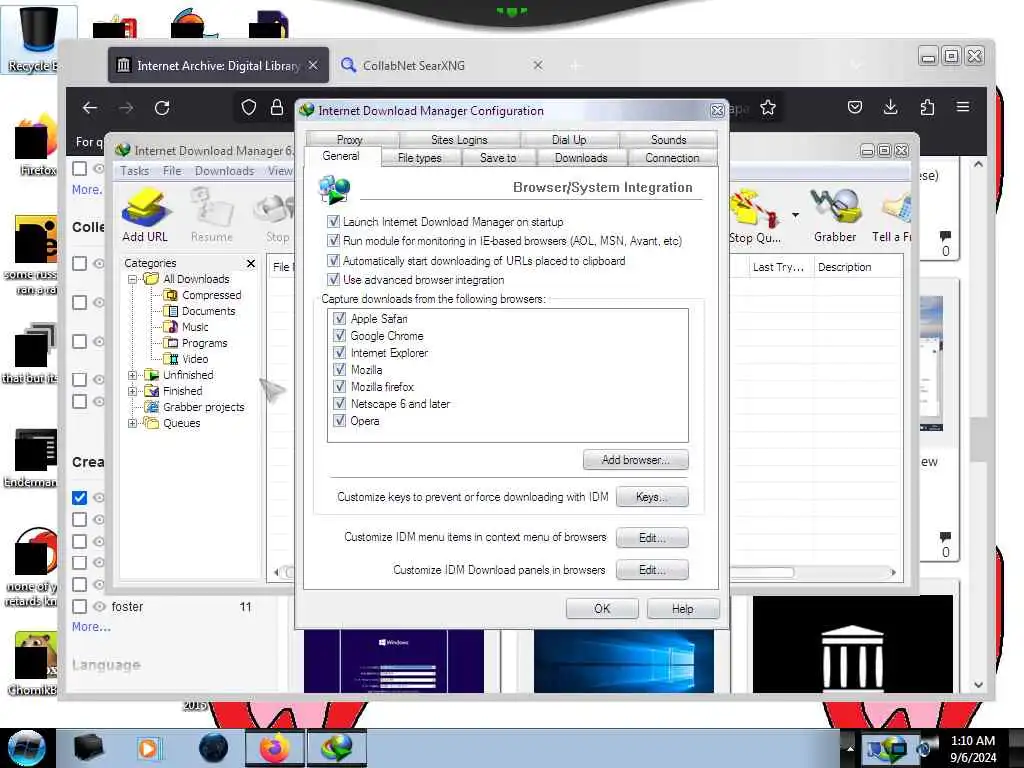
Task: Toggle Use advanced browser integration
Action: tap(334, 280)
